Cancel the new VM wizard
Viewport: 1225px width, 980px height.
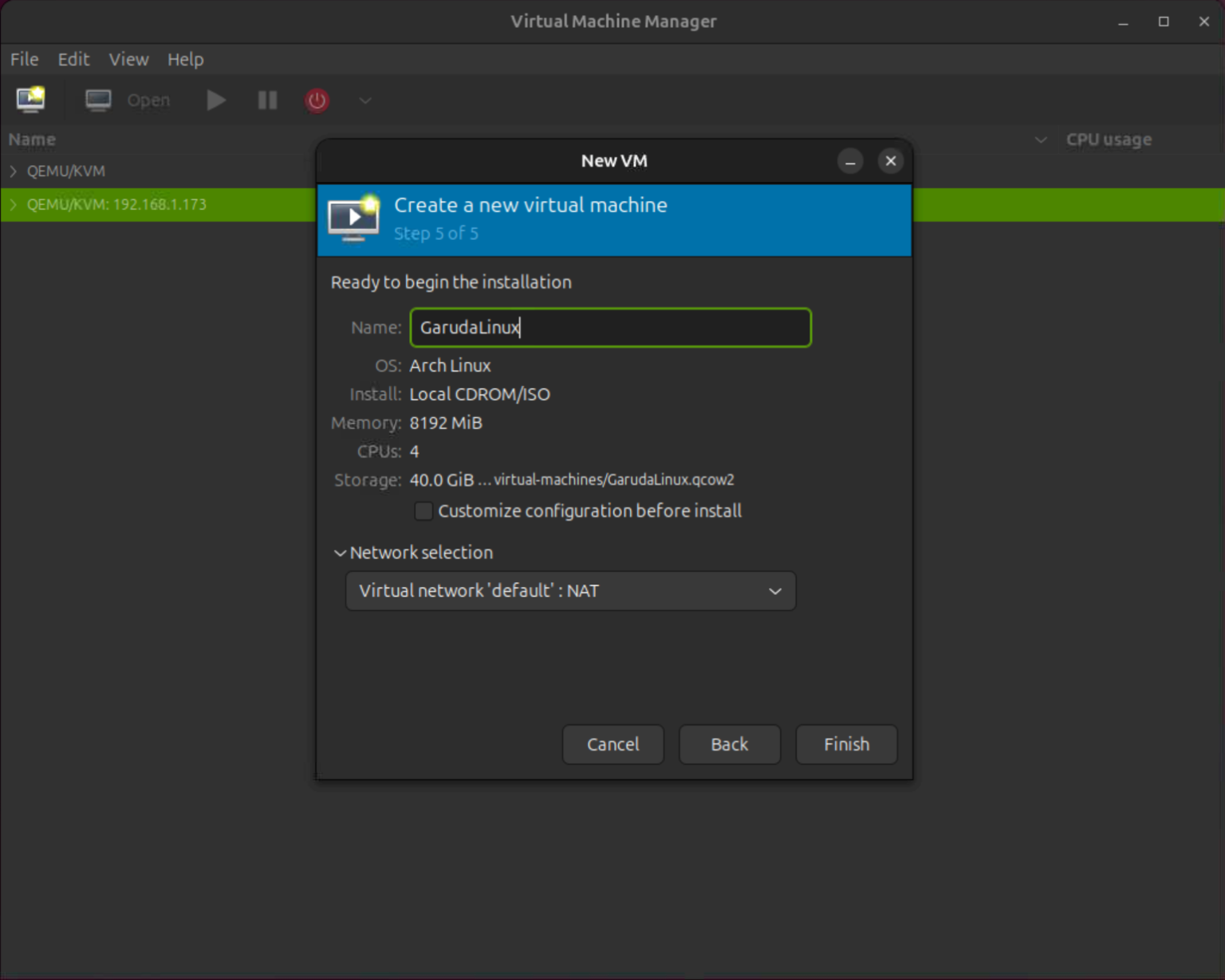612,744
